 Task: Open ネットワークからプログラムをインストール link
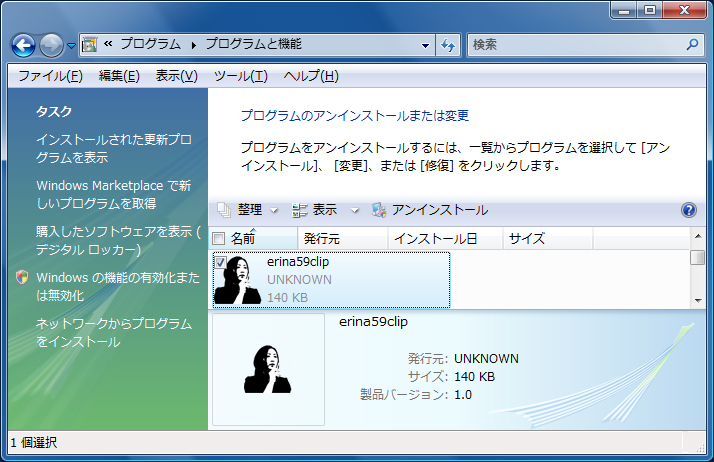[x=114, y=333]
